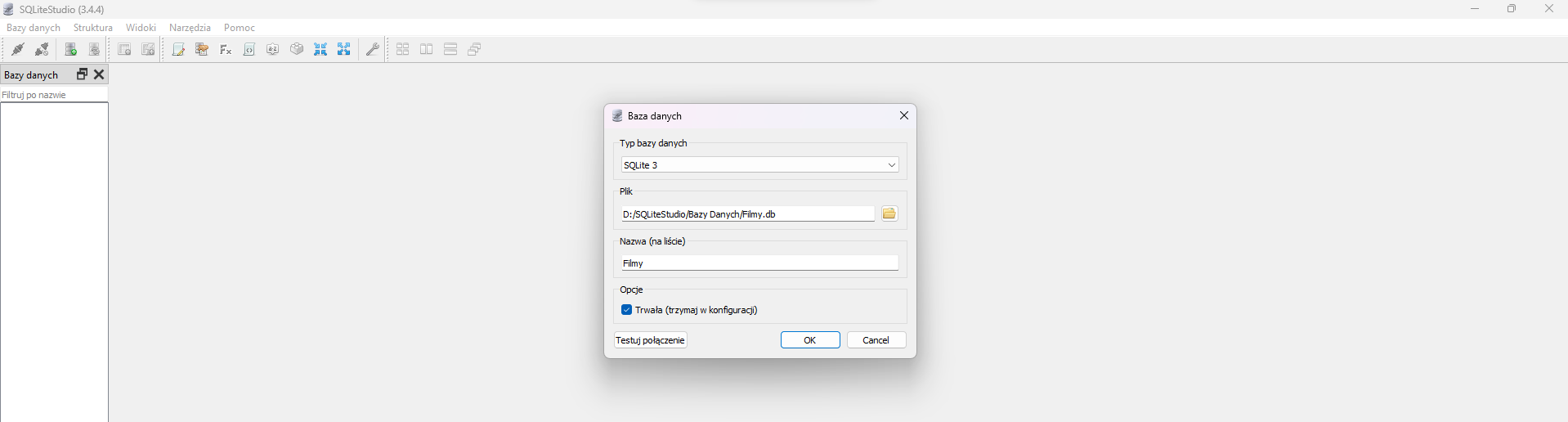1568x422 pixels.
Task: Click the Import blue inward arrows icon
Action: click(x=320, y=50)
